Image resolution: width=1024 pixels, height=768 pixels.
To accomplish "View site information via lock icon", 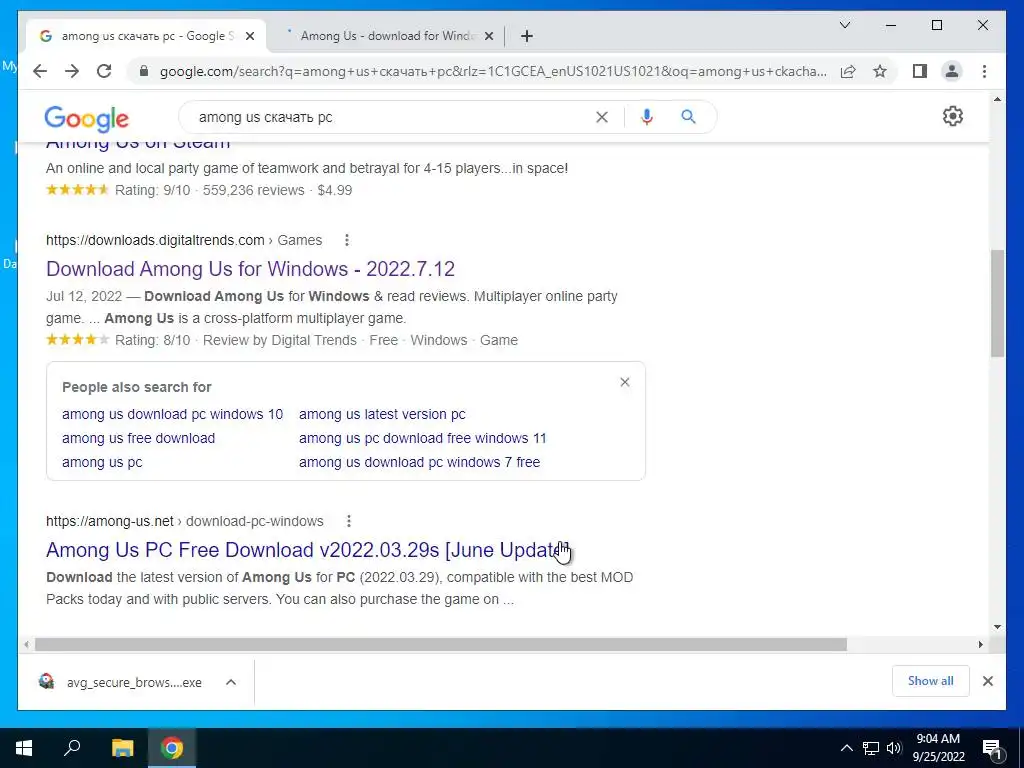I will [x=144, y=71].
